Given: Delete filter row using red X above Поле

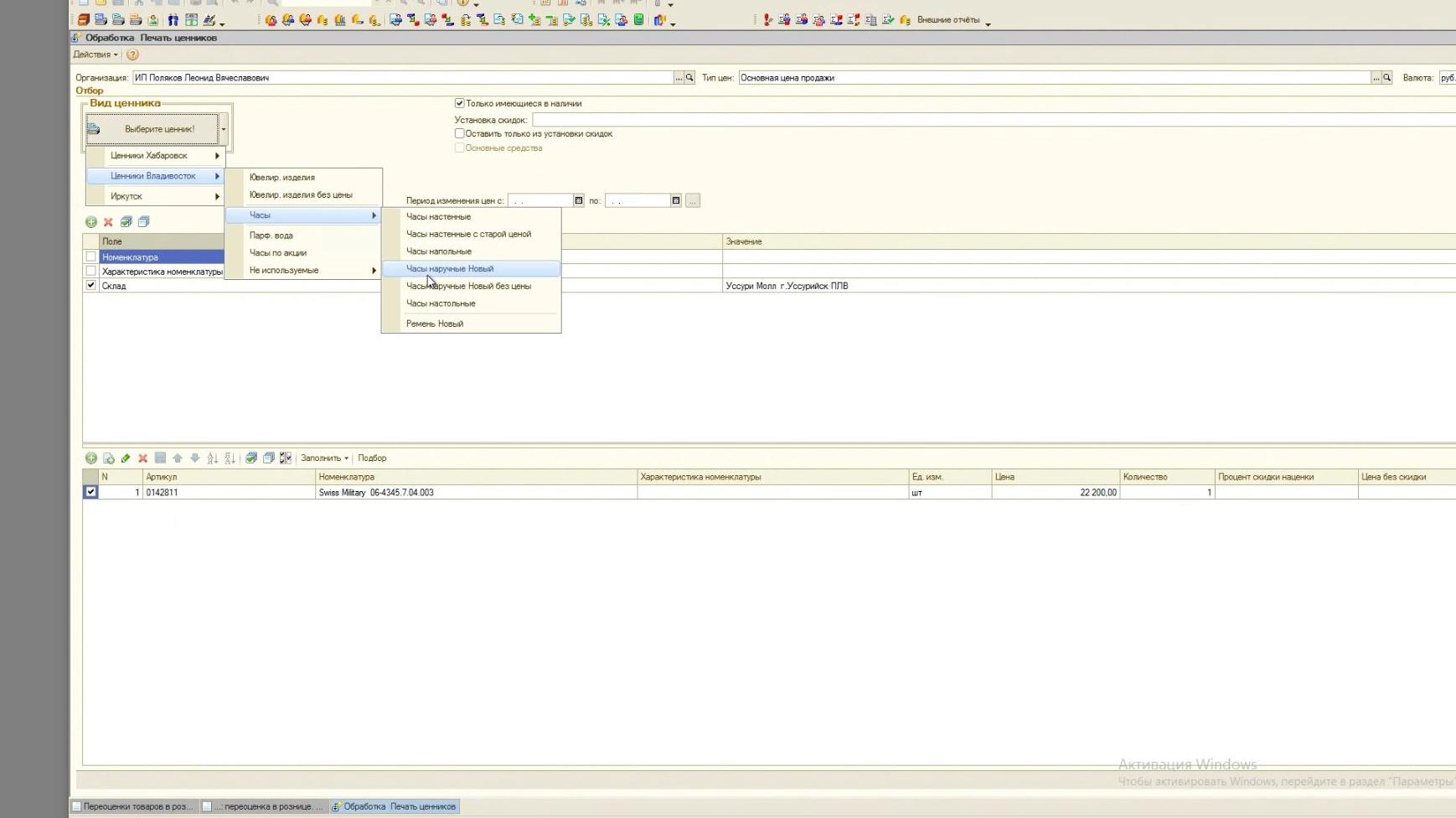Looking at the screenshot, I should (x=108, y=222).
